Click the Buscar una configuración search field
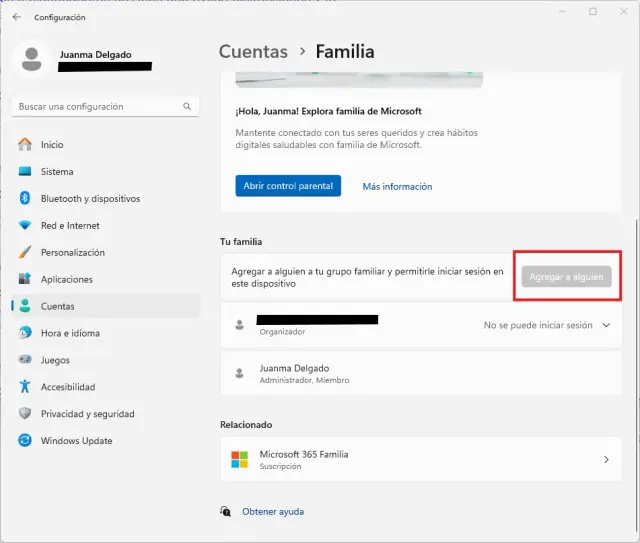The width and height of the screenshot is (640, 543). [95, 106]
